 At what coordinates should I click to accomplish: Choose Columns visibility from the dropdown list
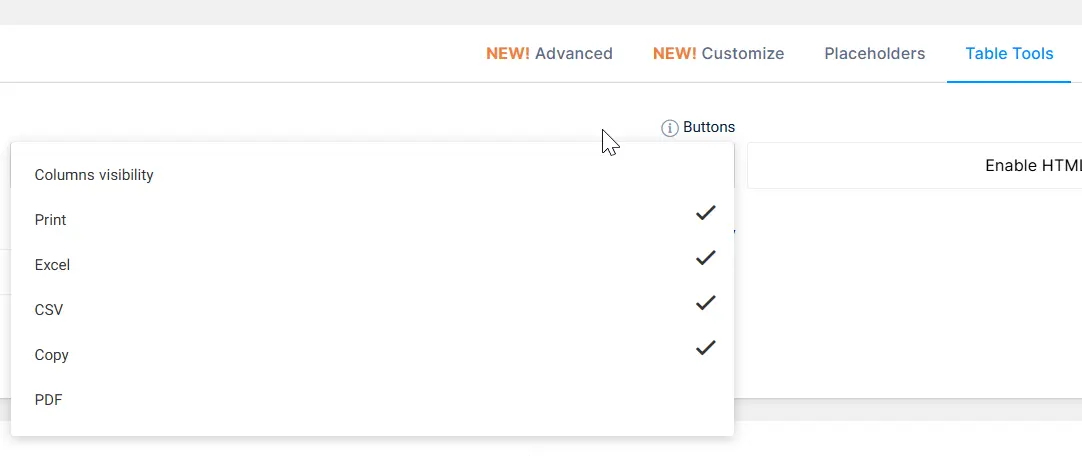click(372, 175)
